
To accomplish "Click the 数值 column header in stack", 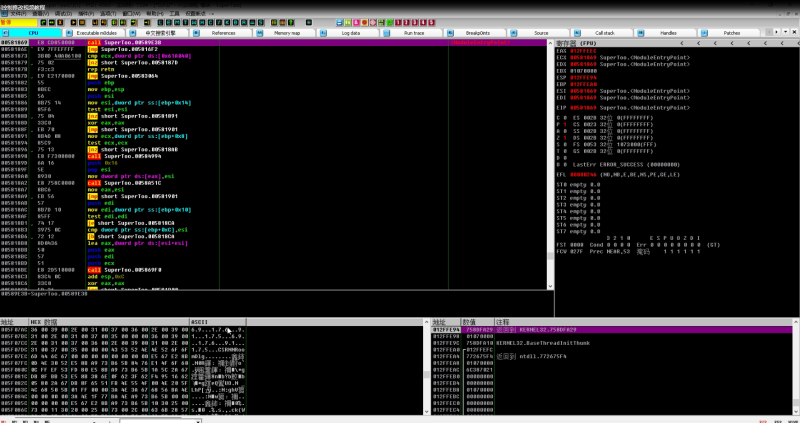I will point(478,322).
